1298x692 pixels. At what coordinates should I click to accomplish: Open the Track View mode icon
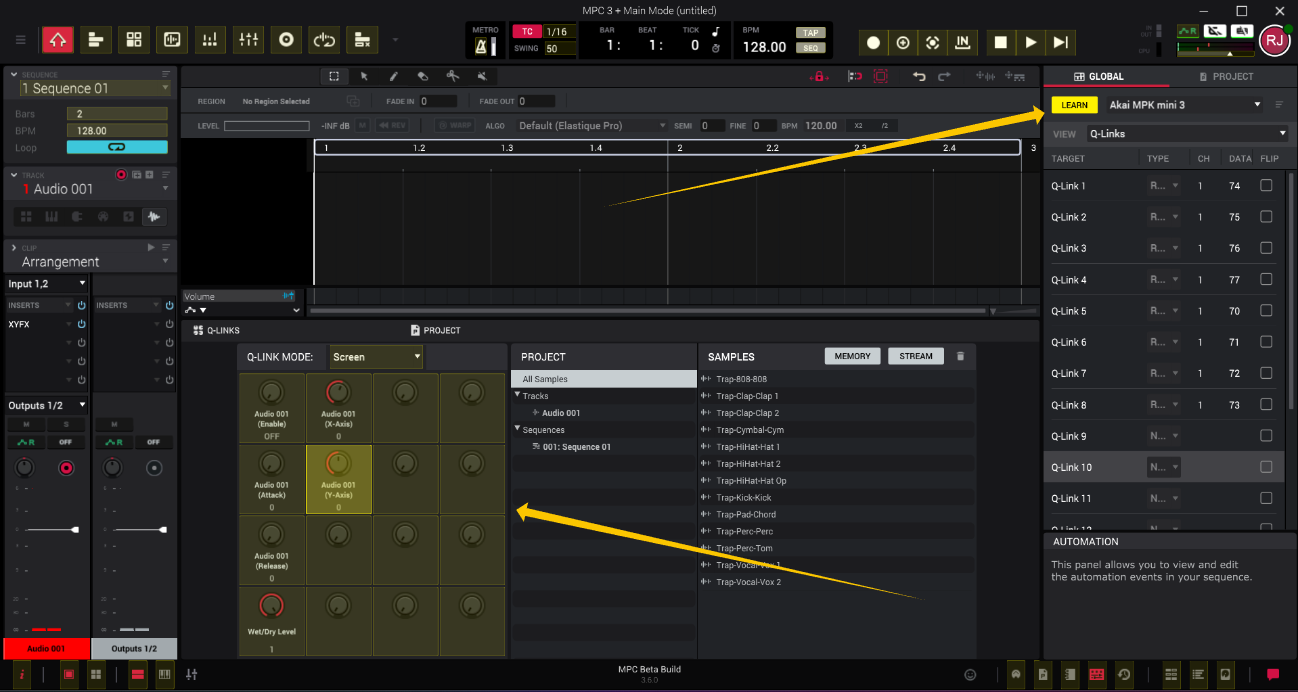pos(95,40)
